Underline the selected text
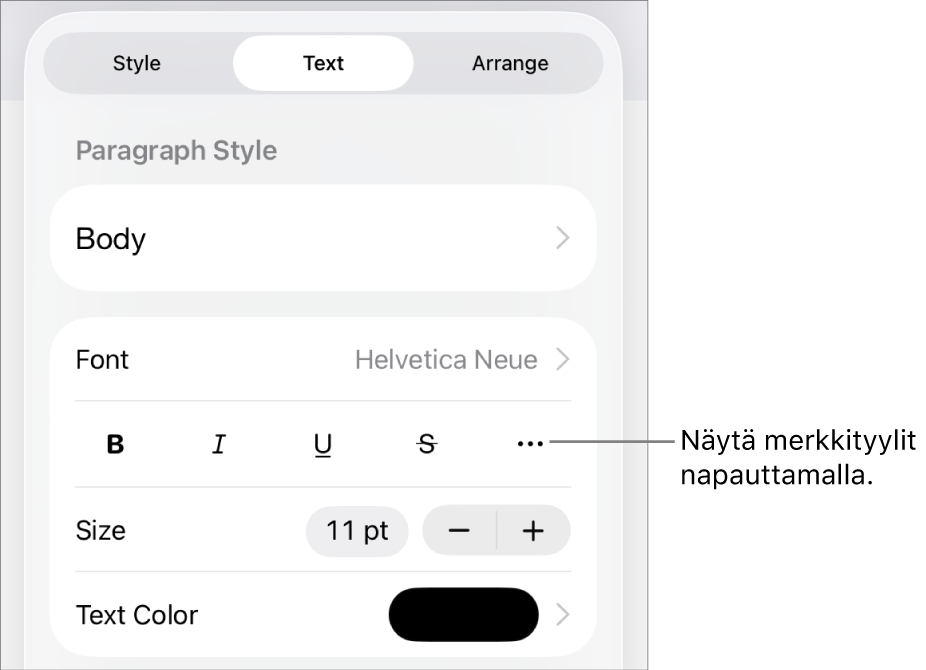The width and height of the screenshot is (926, 670). coord(323,445)
